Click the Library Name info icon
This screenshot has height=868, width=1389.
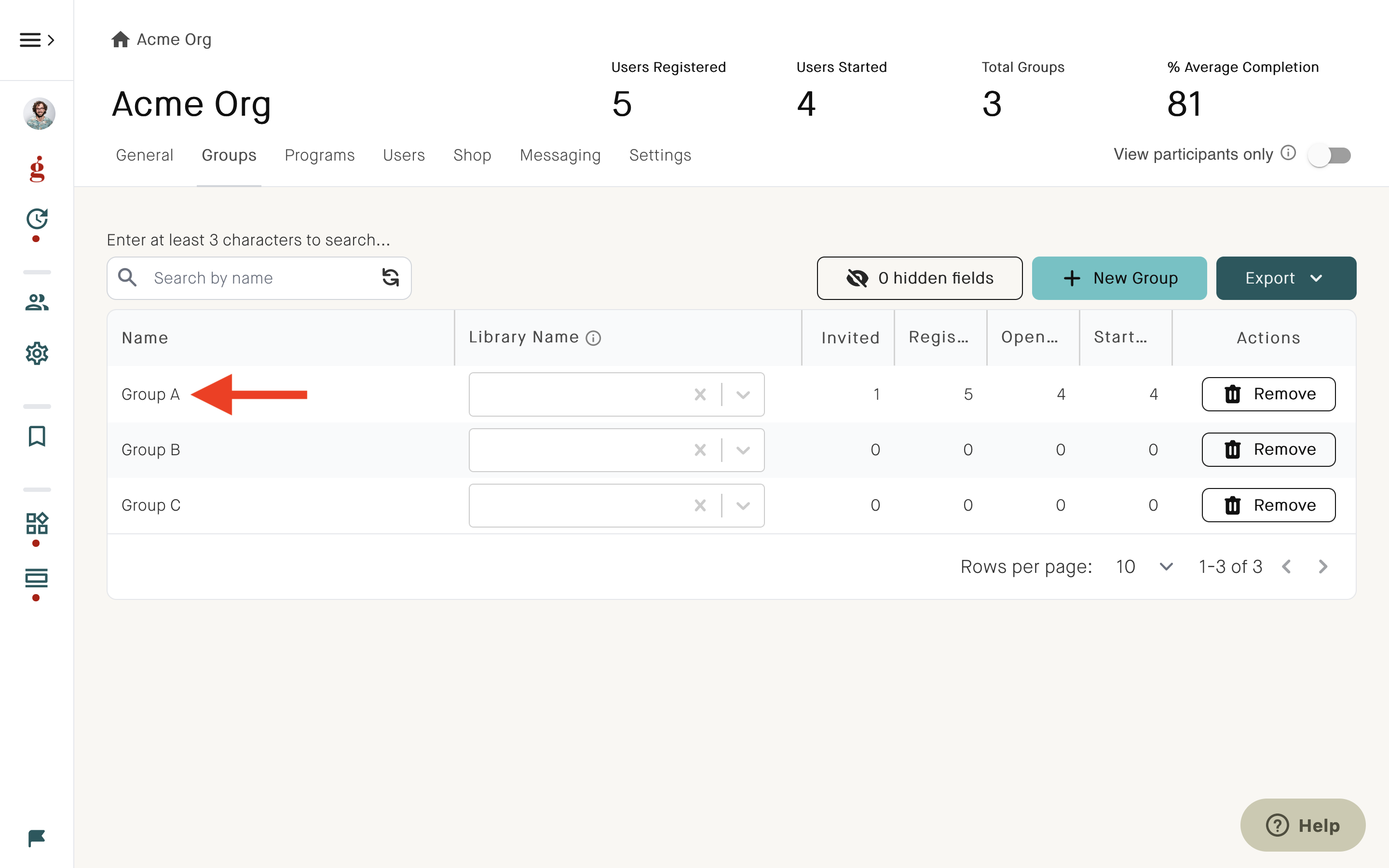593,338
